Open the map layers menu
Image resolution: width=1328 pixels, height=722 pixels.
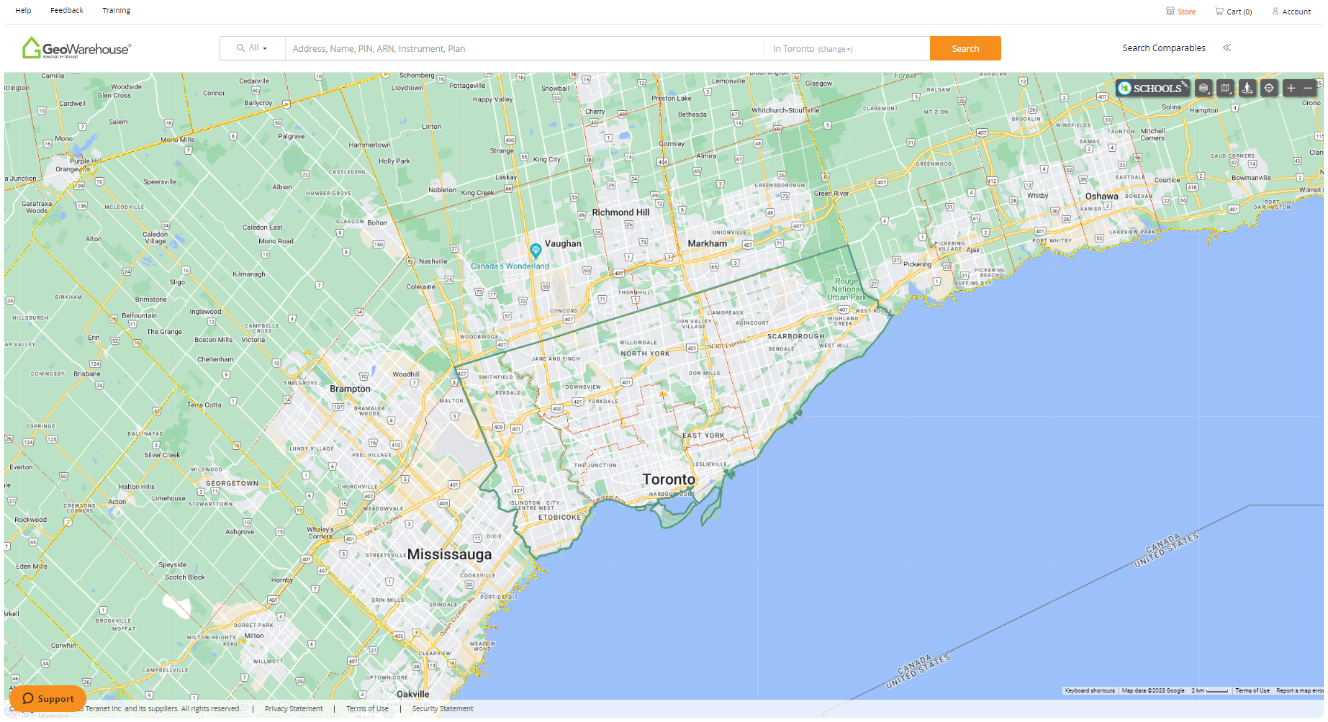(x=1204, y=88)
